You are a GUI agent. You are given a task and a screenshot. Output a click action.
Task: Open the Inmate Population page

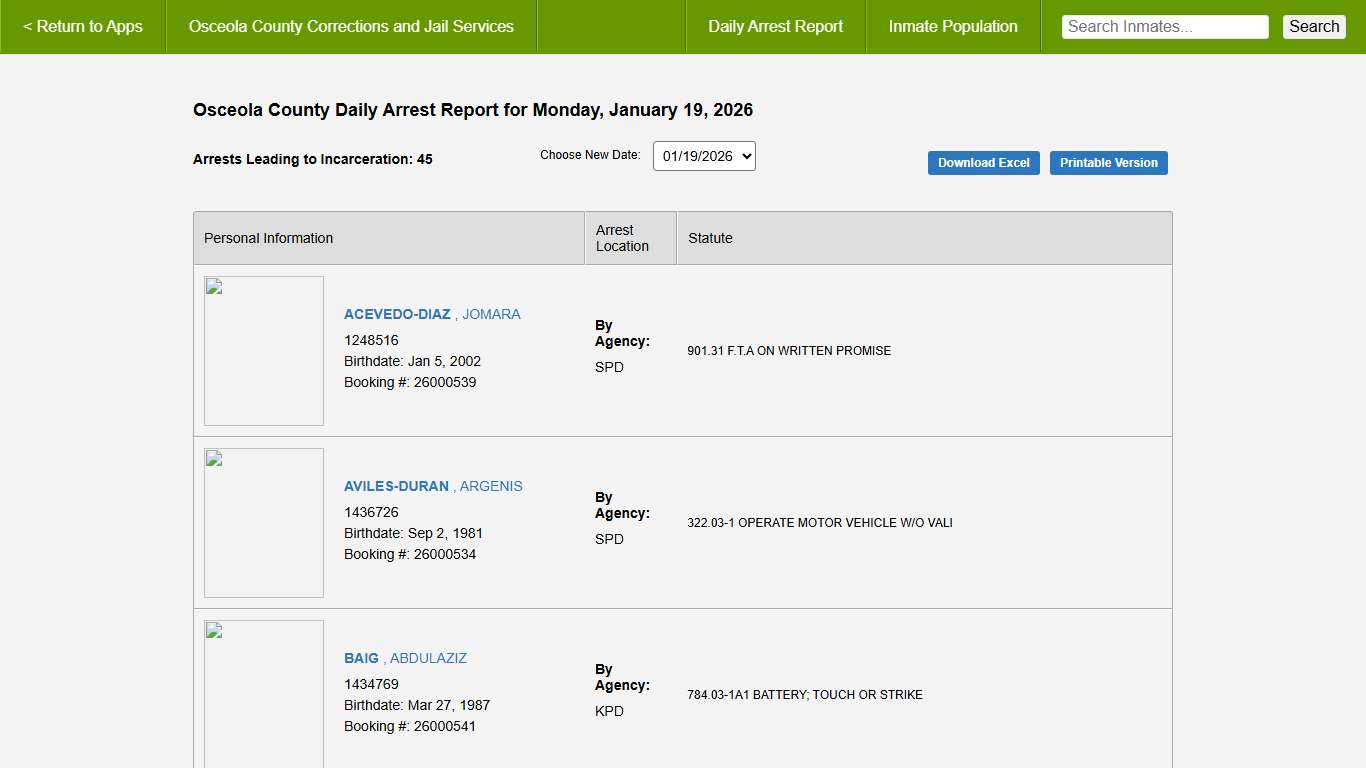(x=953, y=27)
